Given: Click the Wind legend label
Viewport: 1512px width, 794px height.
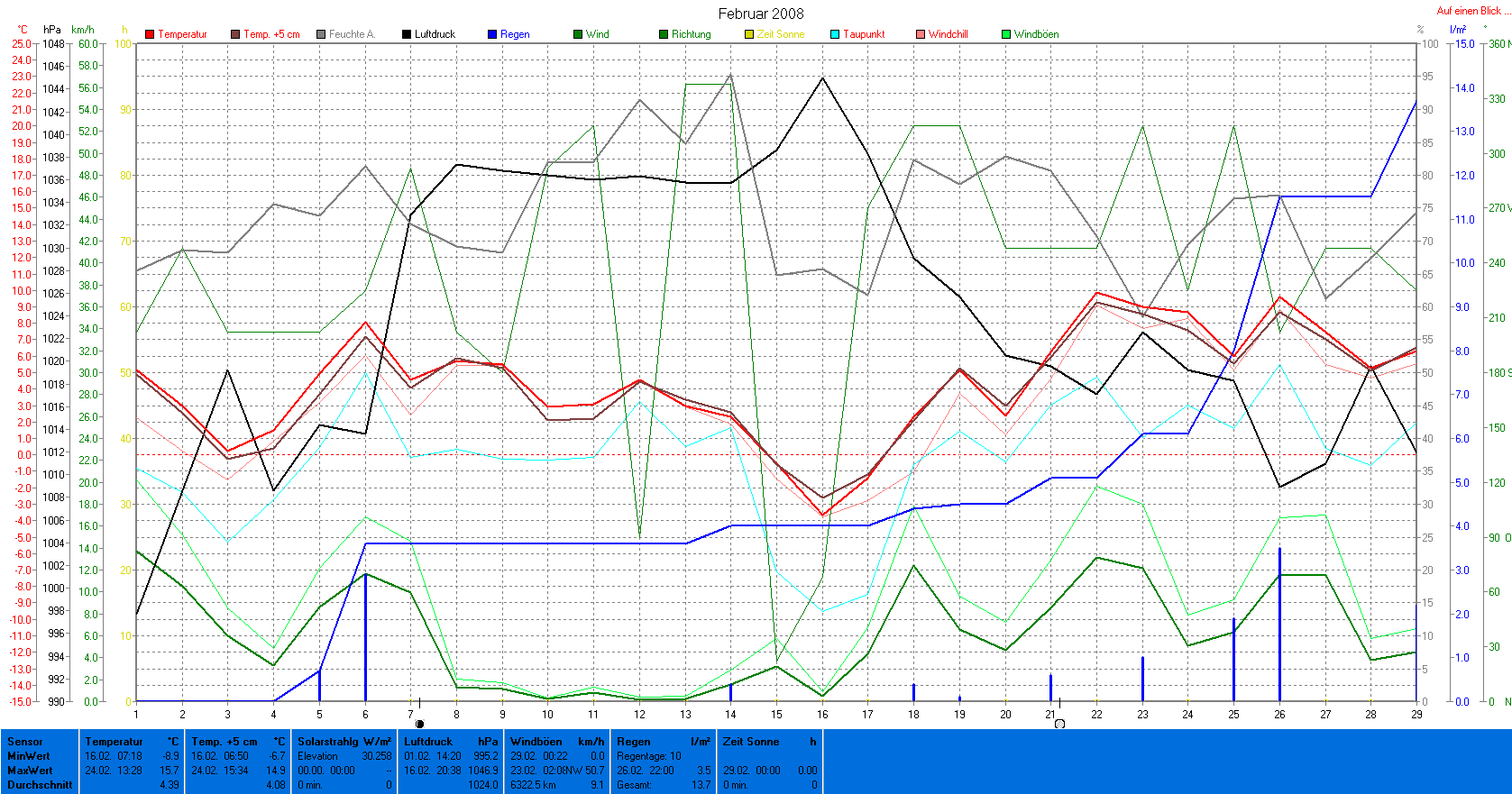Looking at the screenshot, I should [597, 34].
